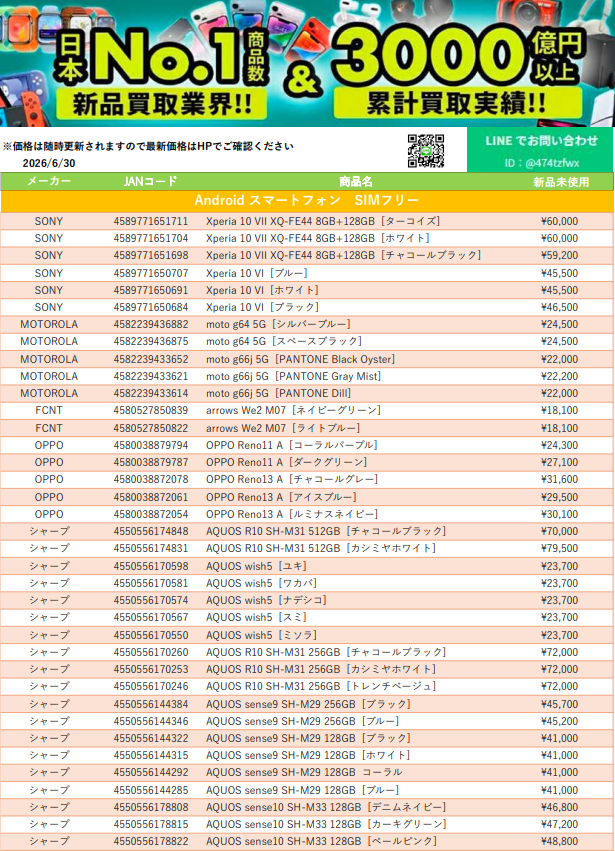Viewport: 615px width, 851px height.
Task: Click price ¥30,100 for Reno13 A ルミナスネイビー
Action: [x=560, y=514]
